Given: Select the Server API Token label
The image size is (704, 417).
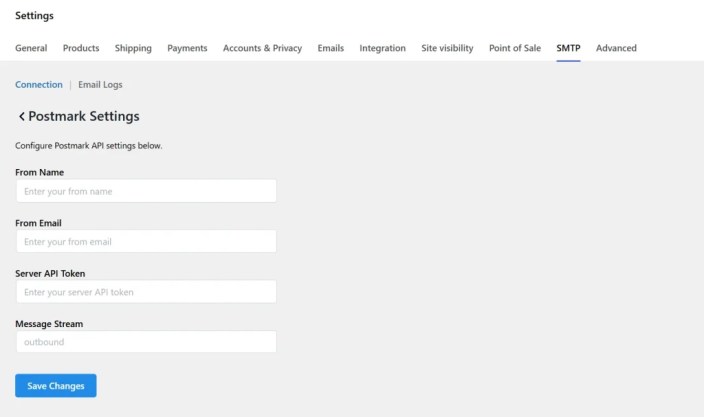Looking at the screenshot, I should pyautogui.click(x=50, y=273).
